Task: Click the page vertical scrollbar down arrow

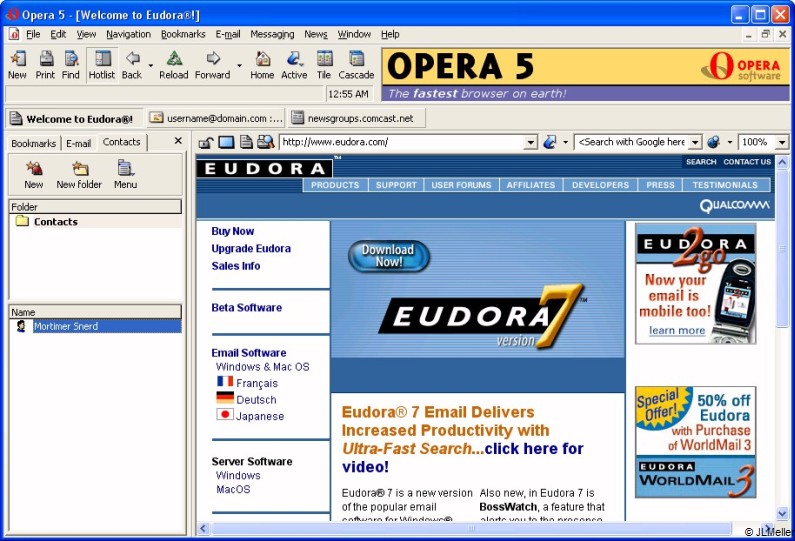Action: pos(782,513)
